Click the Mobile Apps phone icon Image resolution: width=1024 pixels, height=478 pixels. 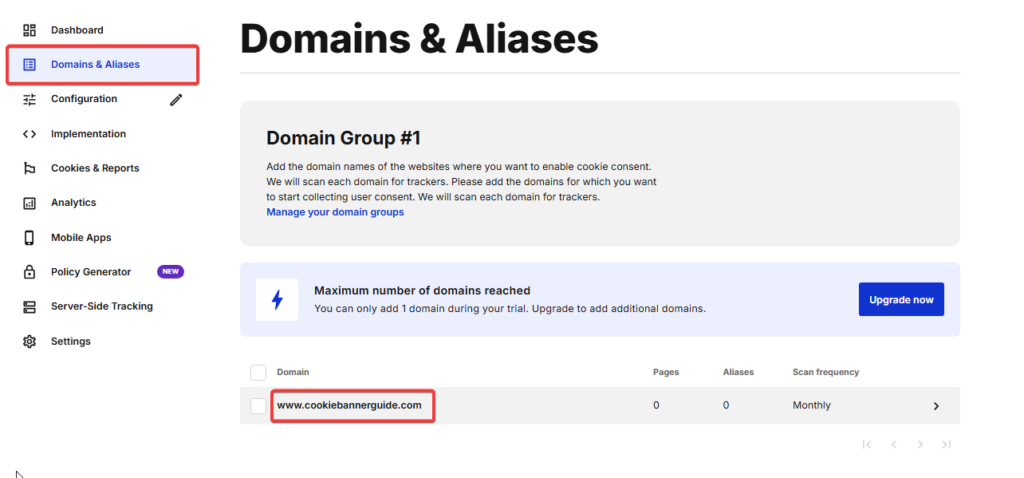[30, 238]
